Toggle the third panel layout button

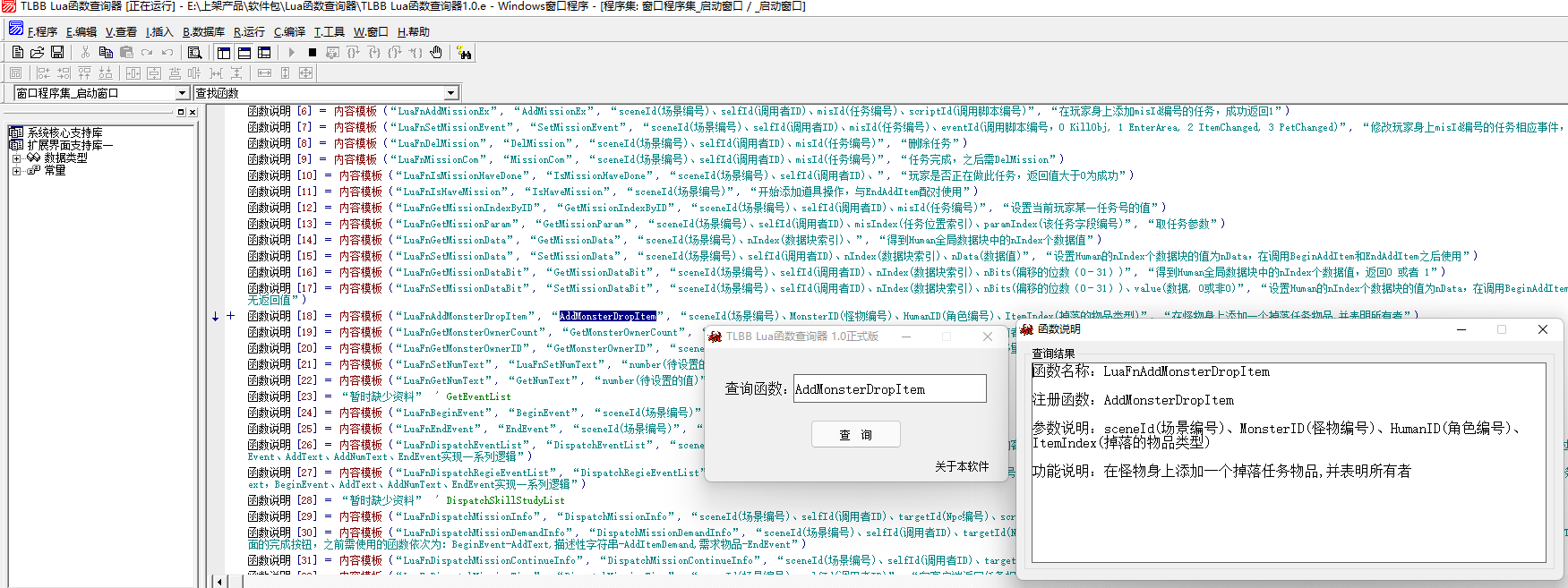coord(264,53)
